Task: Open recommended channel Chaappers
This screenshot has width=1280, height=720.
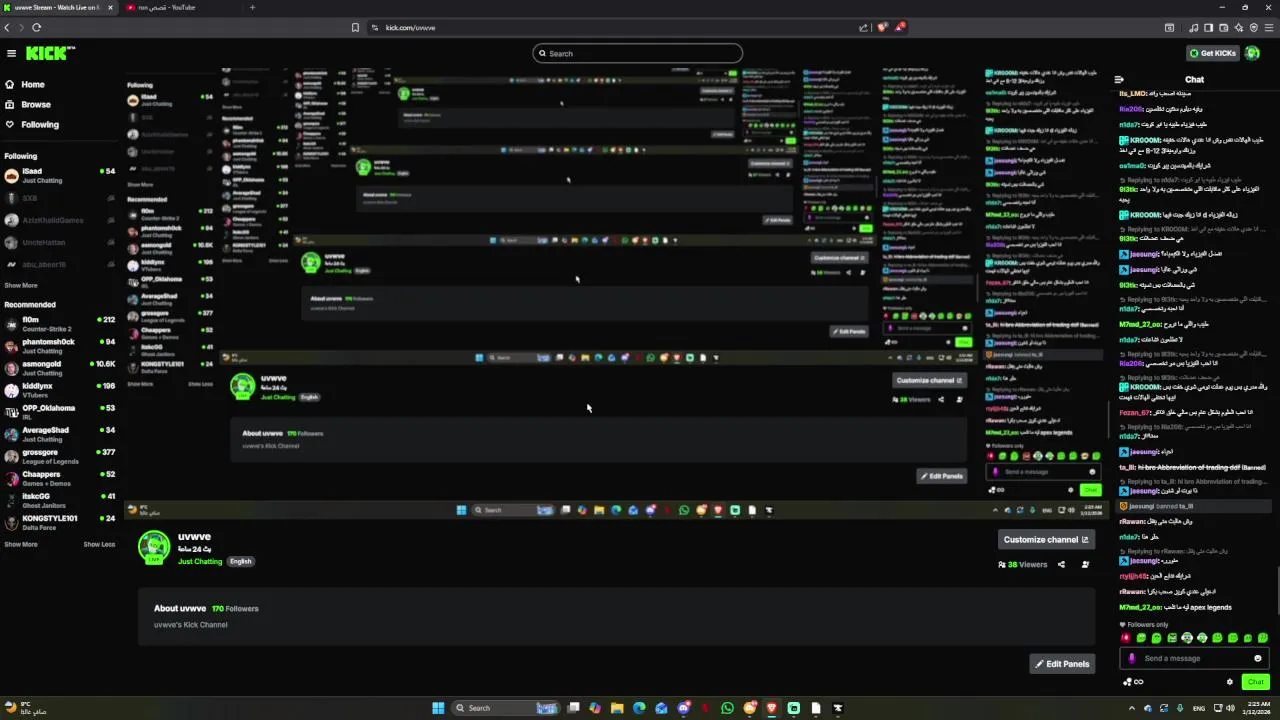Action: tap(60, 478)
